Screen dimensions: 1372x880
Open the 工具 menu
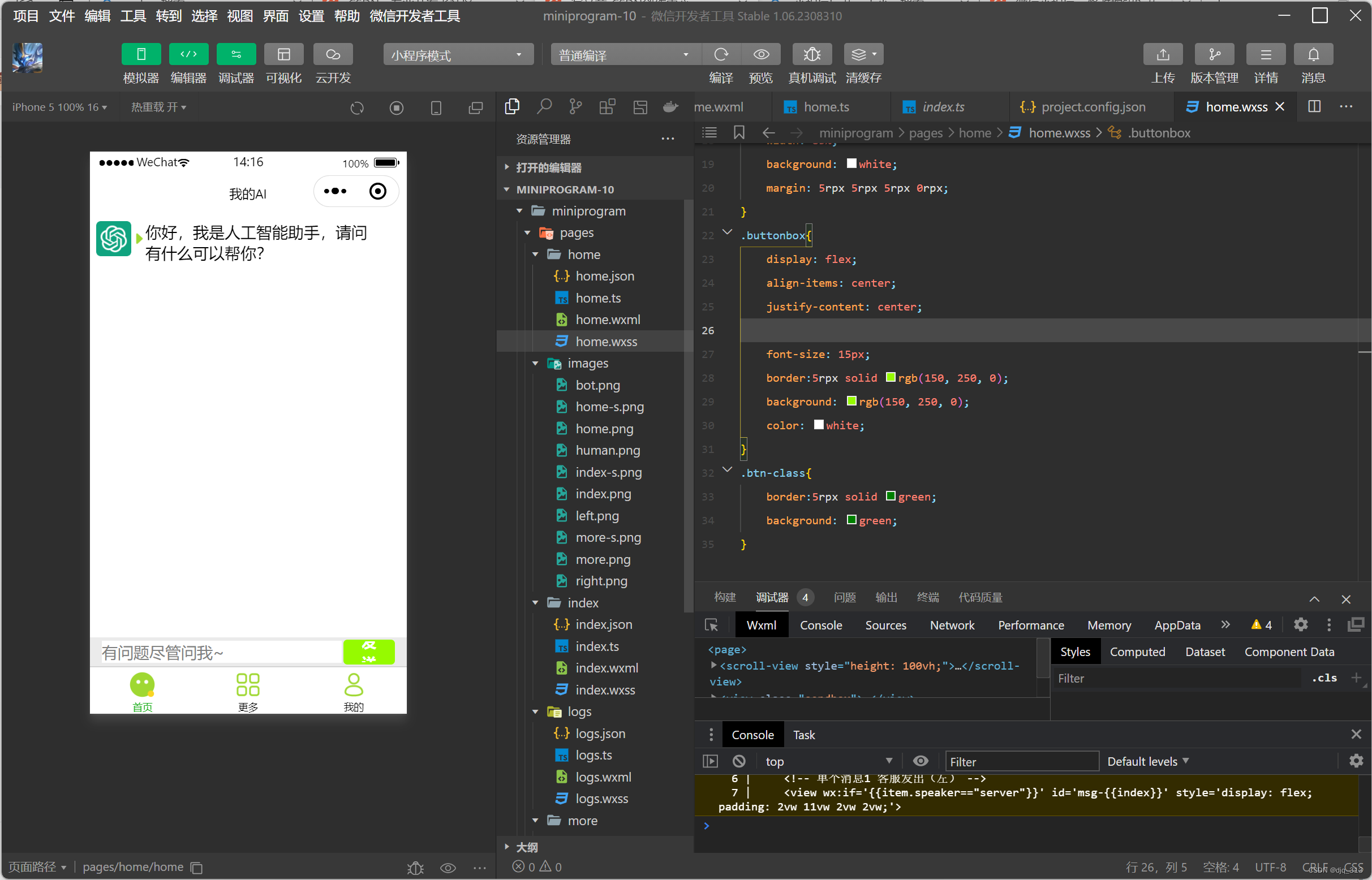click(132, 16)
